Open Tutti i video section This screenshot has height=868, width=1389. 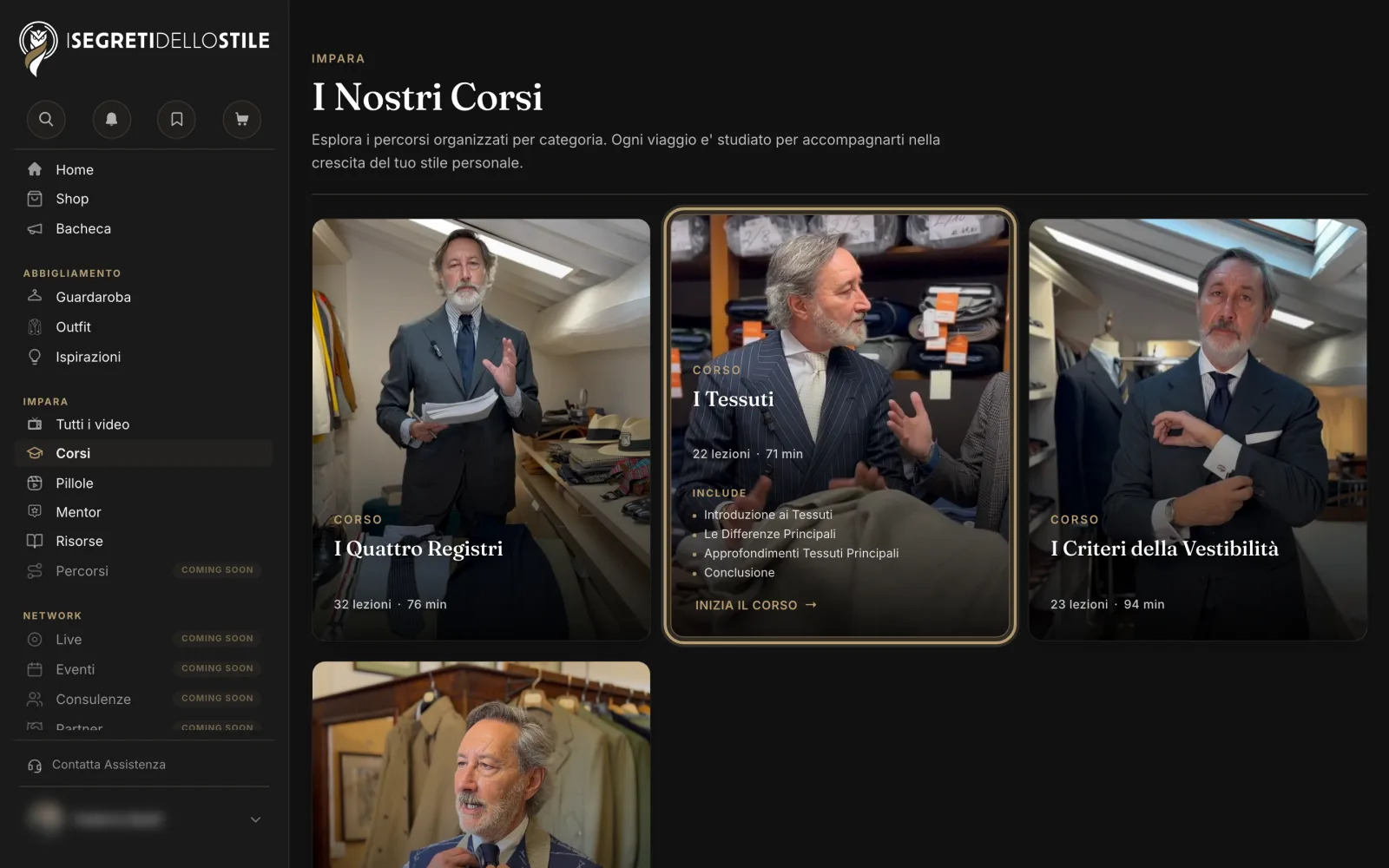click(x=143, y=424)
